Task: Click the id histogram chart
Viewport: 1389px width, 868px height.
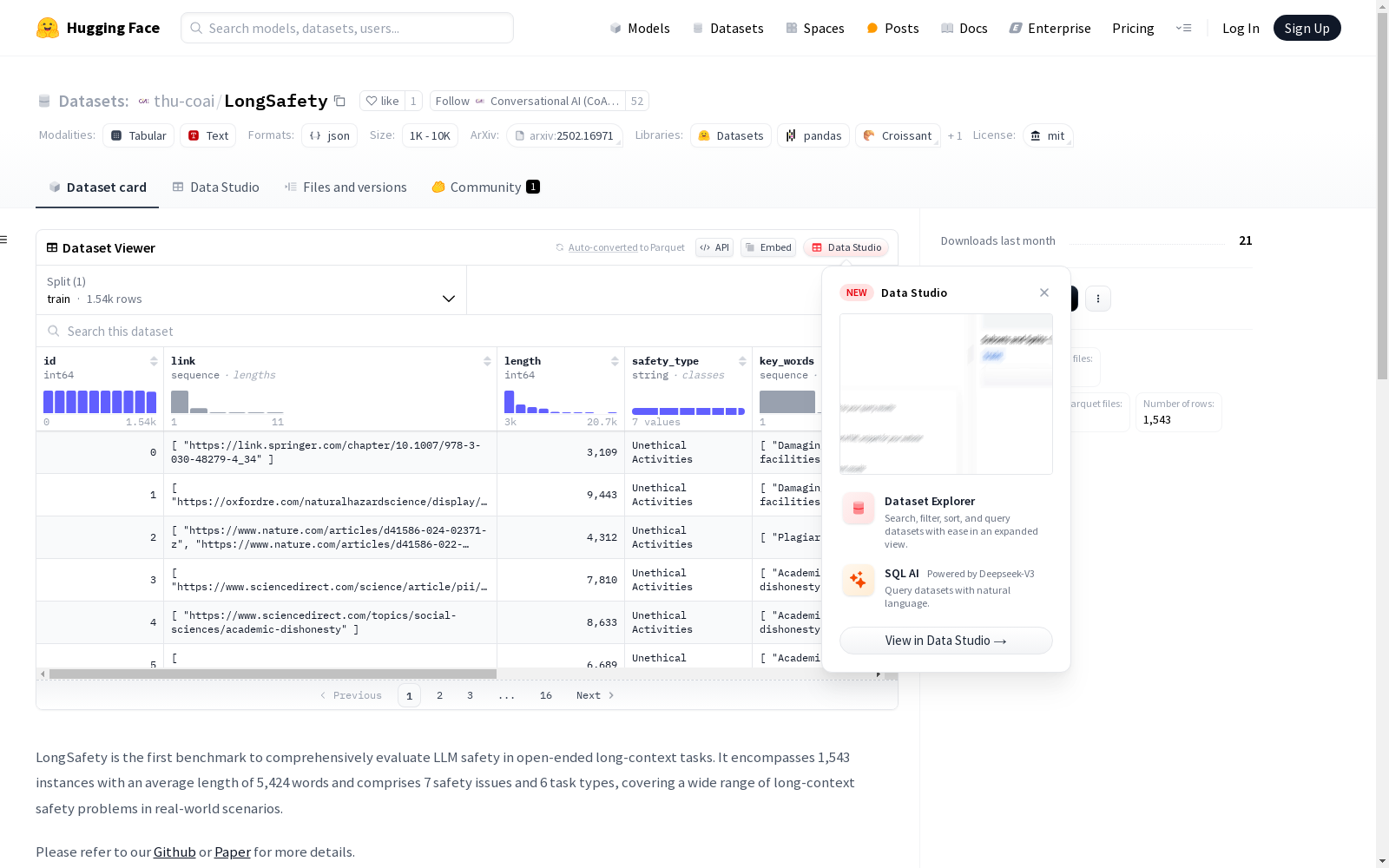Action: [x=100, y=402]
